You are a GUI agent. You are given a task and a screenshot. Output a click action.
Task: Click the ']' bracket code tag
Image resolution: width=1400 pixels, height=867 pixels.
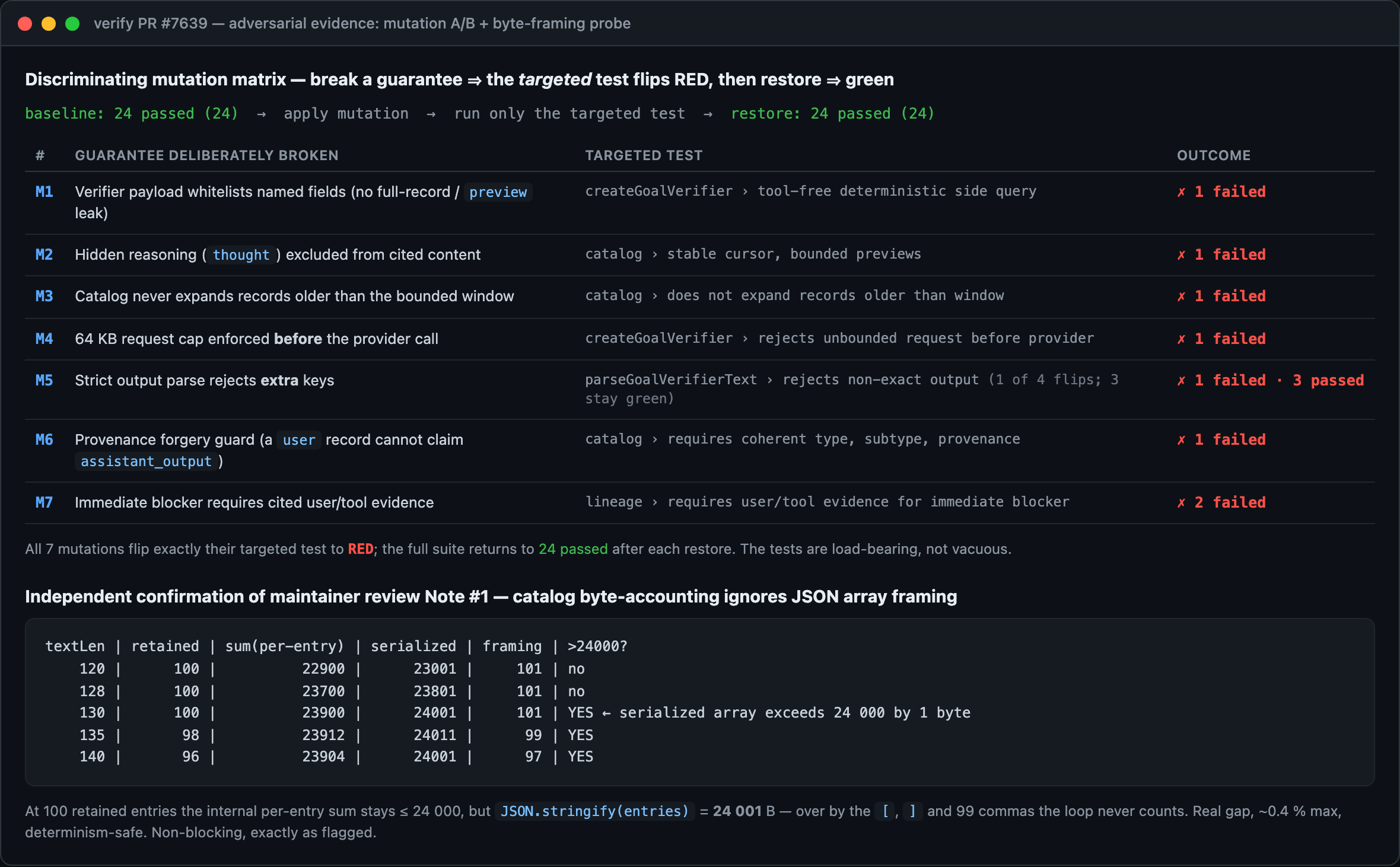pyautogui.click(x=912, y=811)
